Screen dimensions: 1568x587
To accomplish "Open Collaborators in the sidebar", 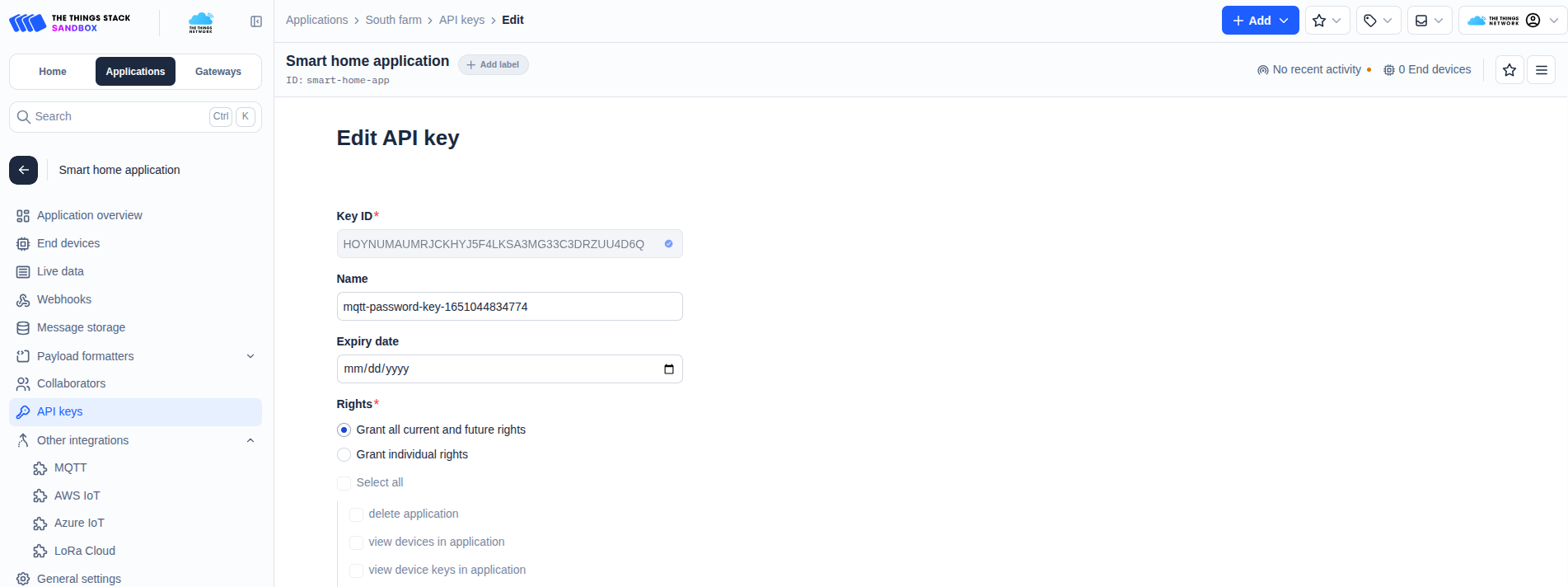I will (x=135, y=383).
